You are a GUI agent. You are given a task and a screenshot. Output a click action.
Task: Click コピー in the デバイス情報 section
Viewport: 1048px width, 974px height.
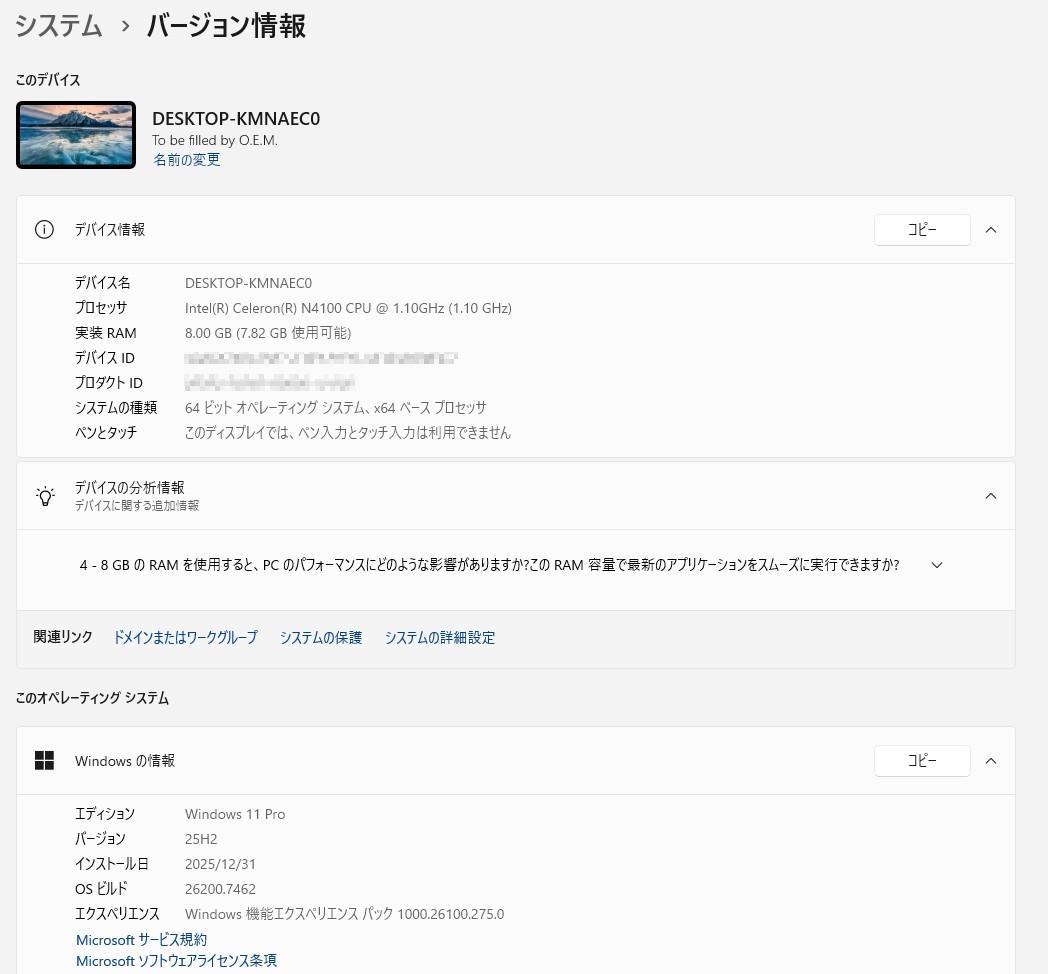[x=921, y=229]
